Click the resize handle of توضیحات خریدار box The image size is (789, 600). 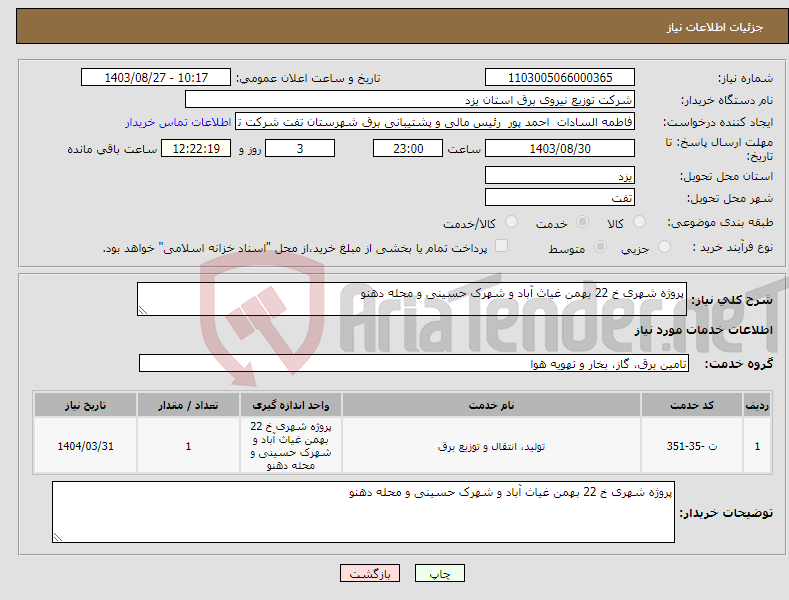pos(58,537)
